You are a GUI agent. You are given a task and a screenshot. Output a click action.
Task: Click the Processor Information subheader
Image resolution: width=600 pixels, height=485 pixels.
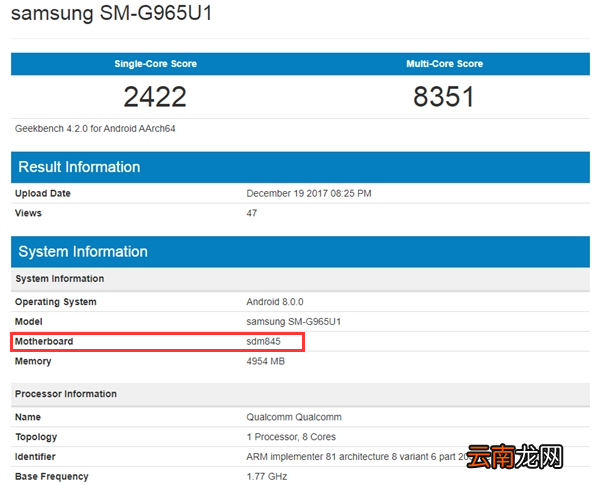click(x=300, y=394)
